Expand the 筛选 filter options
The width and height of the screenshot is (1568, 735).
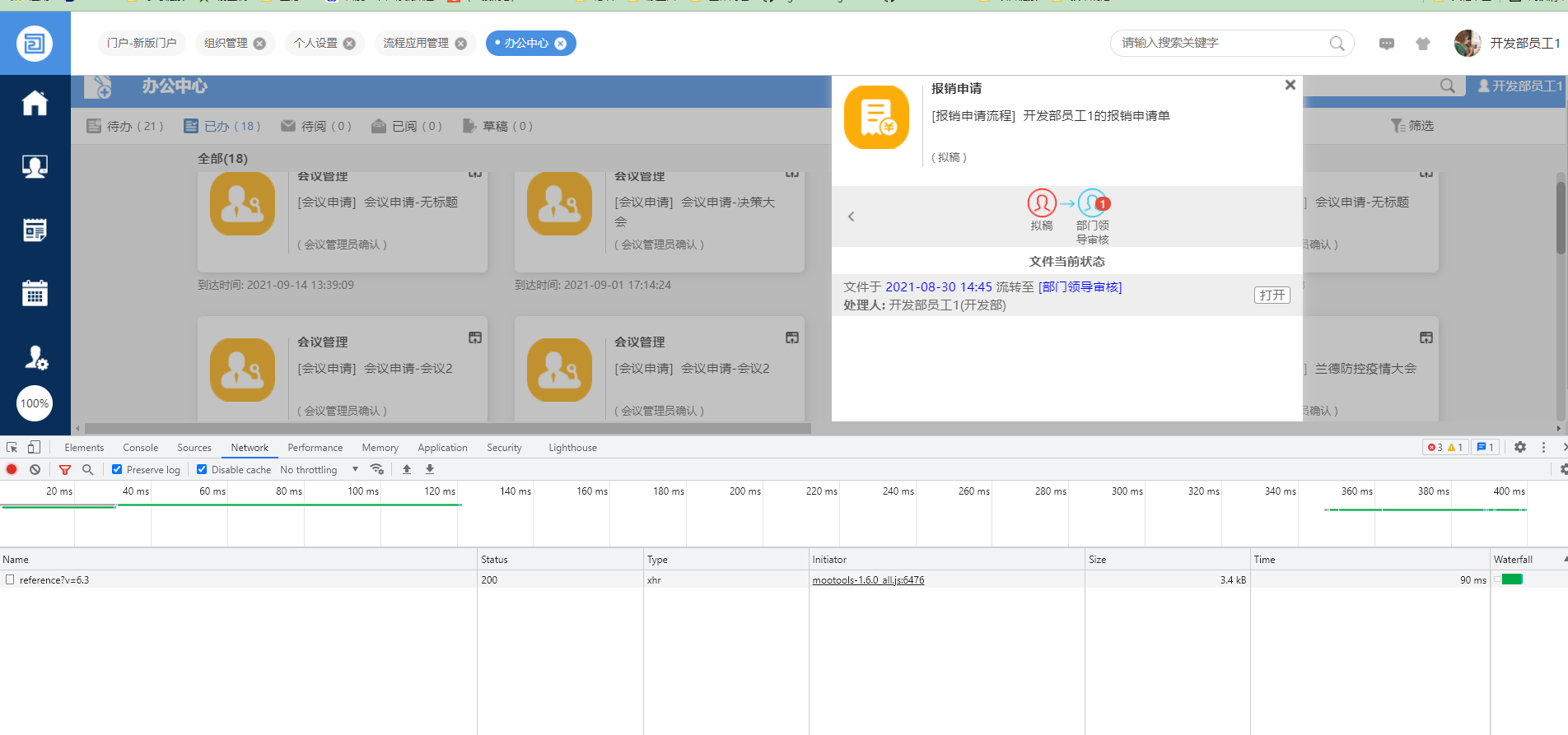[1412, 126]
